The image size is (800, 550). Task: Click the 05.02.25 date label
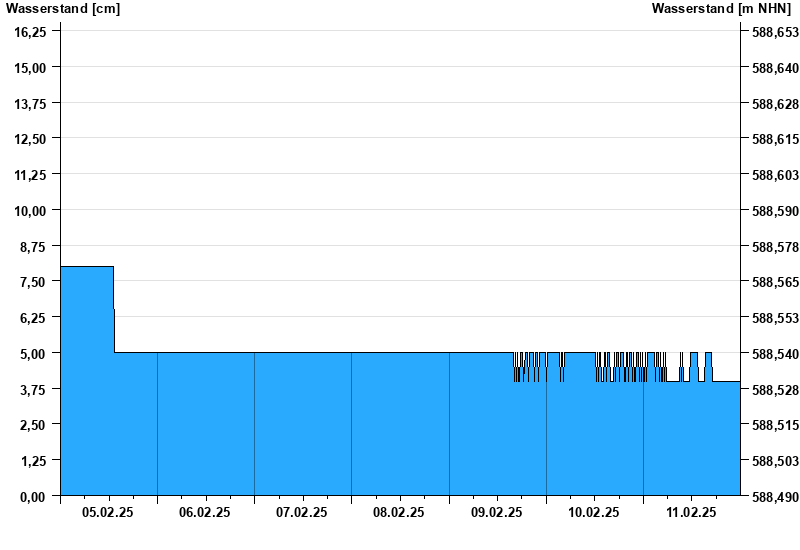click(108, 512)
